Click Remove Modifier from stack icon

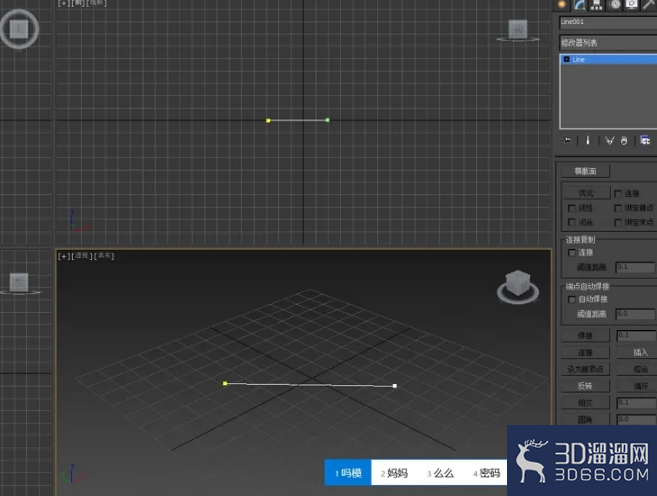(x=624, y=141)
